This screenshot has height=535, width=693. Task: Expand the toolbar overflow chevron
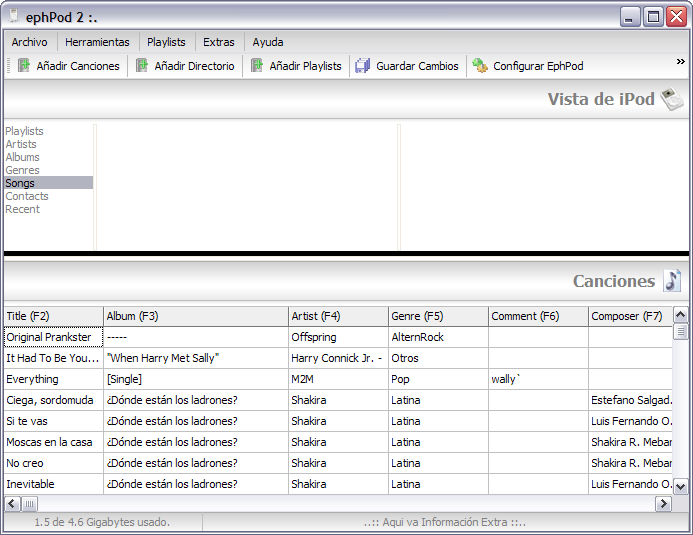(x=681, y=61)
